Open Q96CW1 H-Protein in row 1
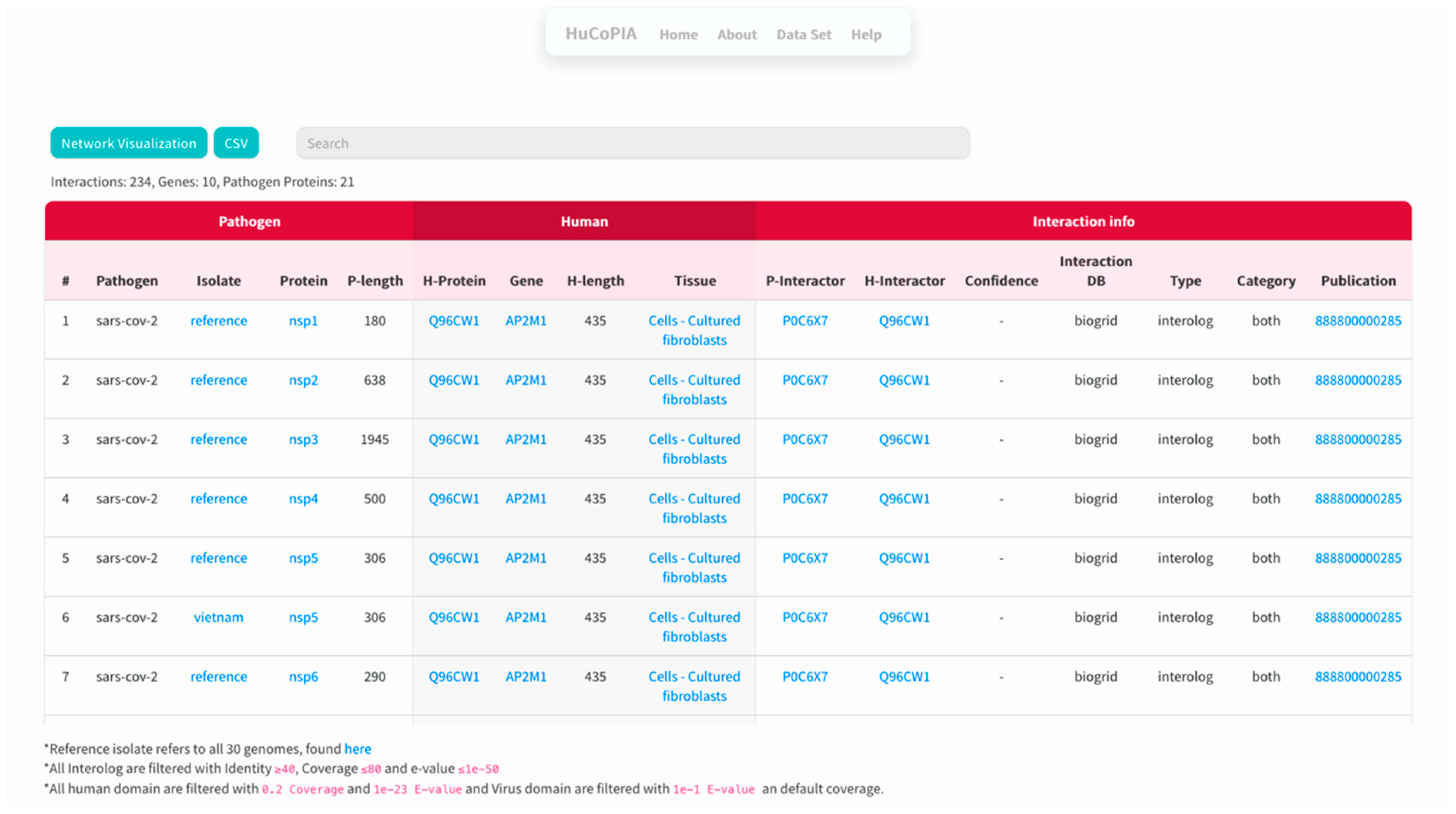The image size is (1456, 814). [453, 321]
